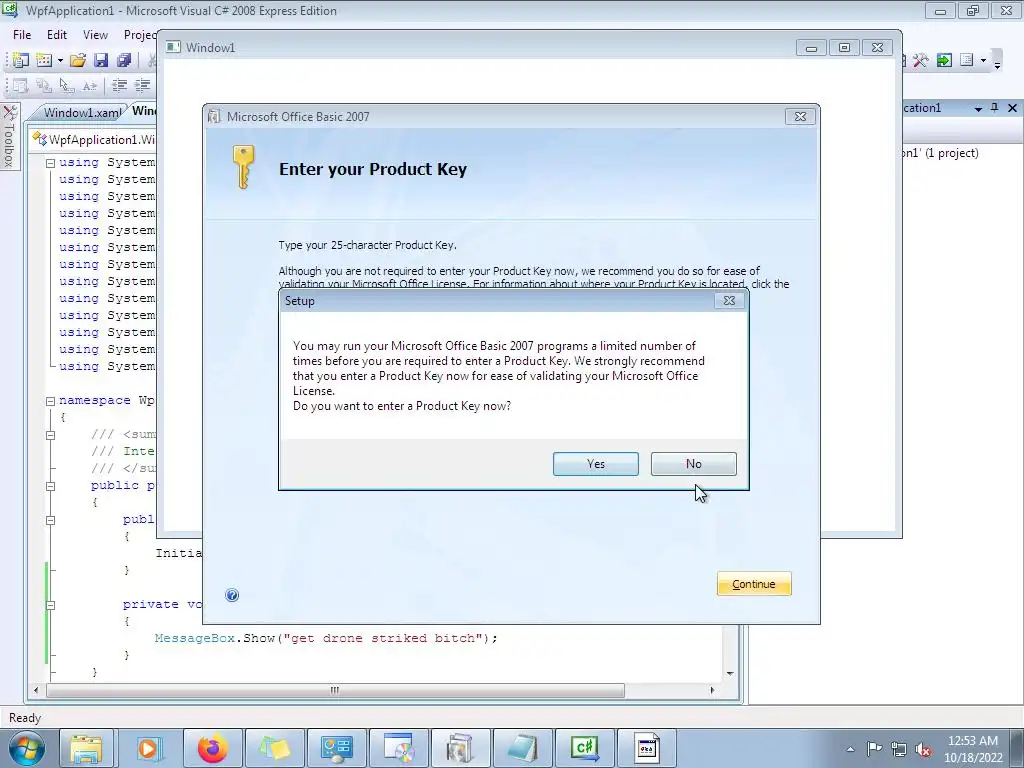Open the help icon in Office setup
This screenshot has height=768, width=1024.
(232, 595)
